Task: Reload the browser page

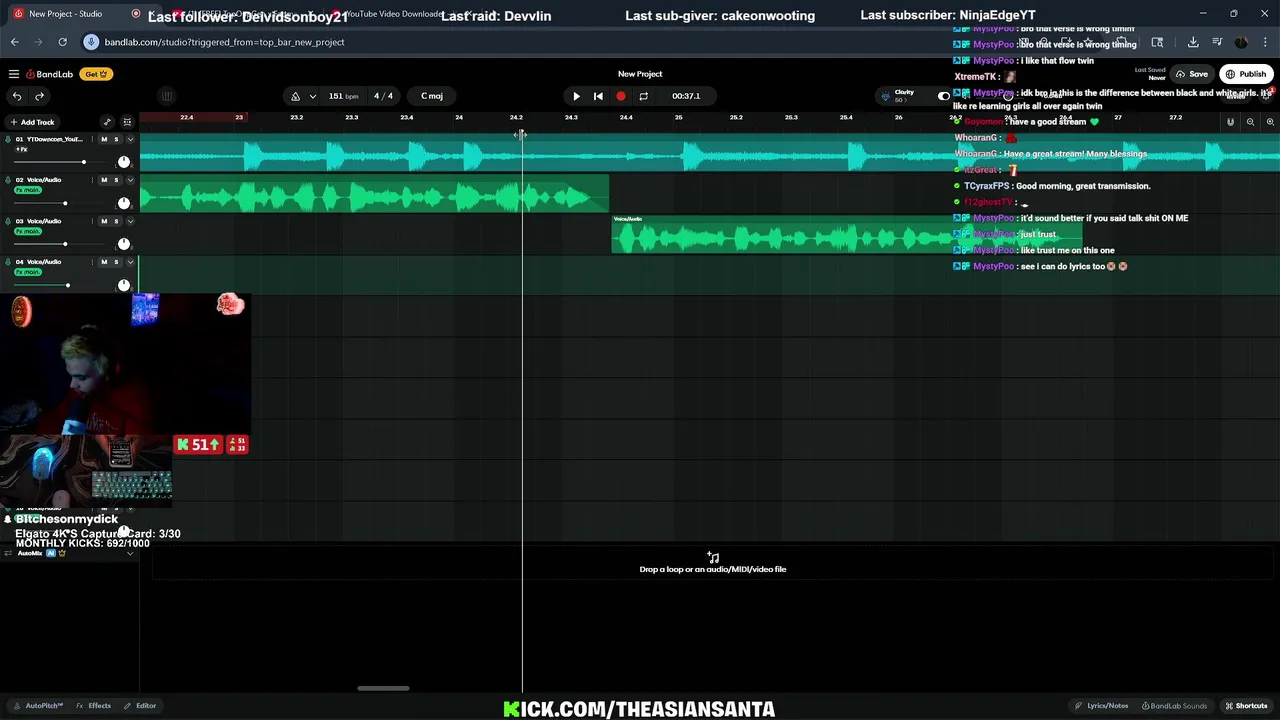Action: point(62,42)
